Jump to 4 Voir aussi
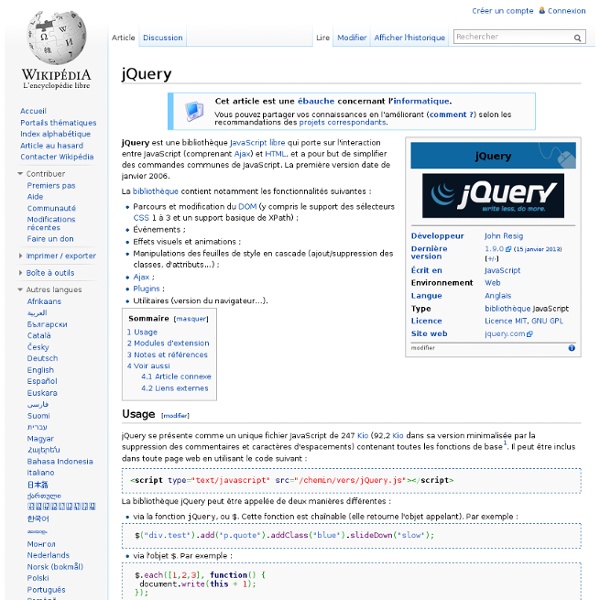Screen dimensions: 600x600 pyautogui.click(x=148, y=366)
